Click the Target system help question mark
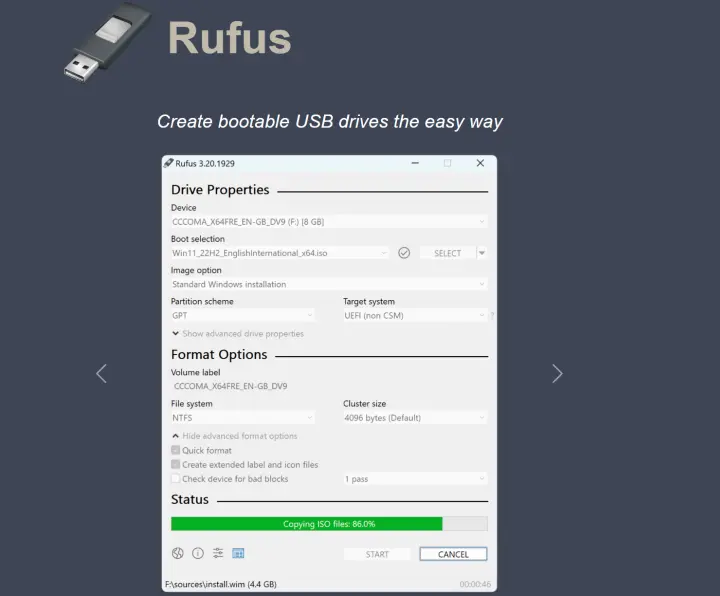The height and width of the screenshot is (596, 720). 492,315
